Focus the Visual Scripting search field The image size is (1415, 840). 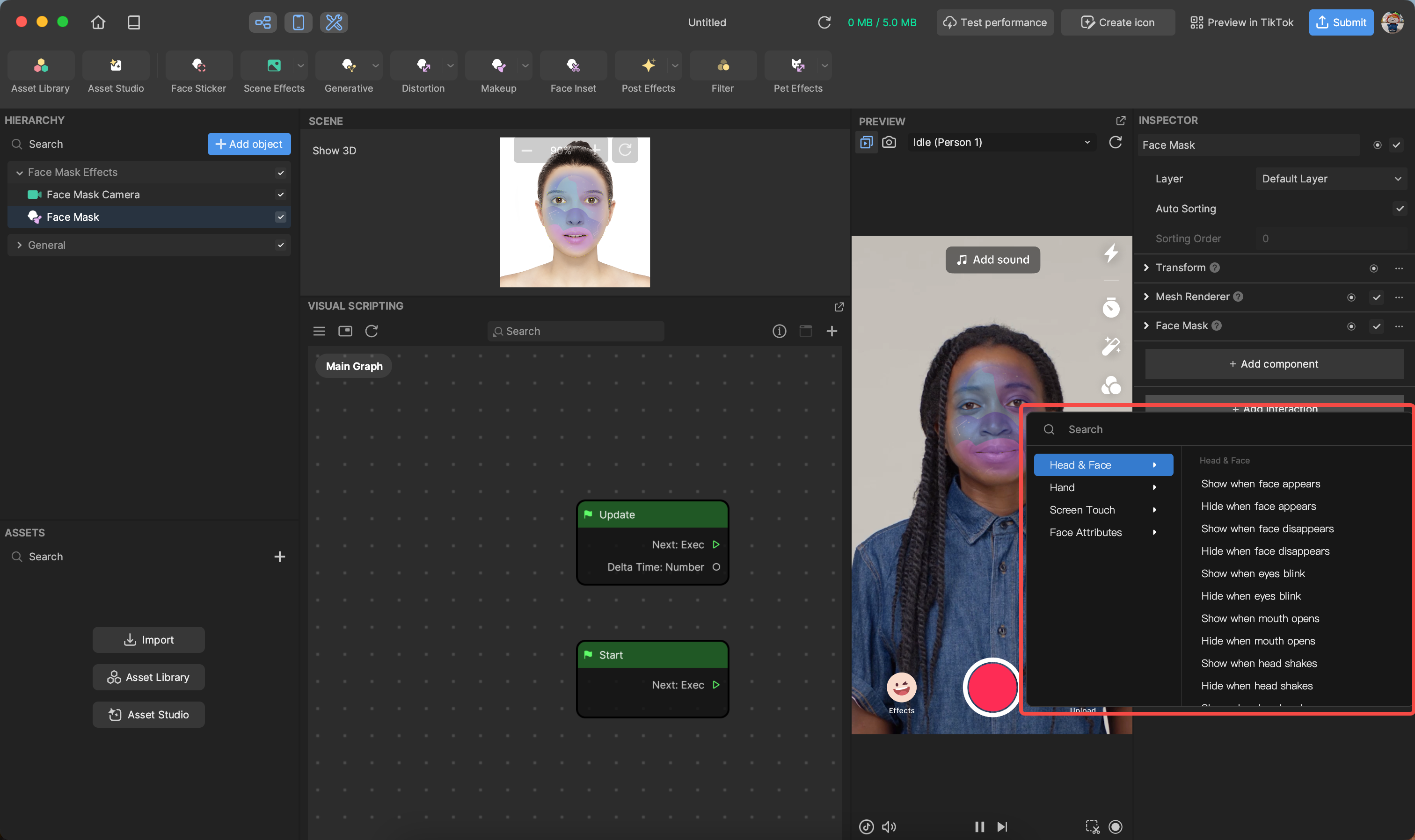point(576,332)
